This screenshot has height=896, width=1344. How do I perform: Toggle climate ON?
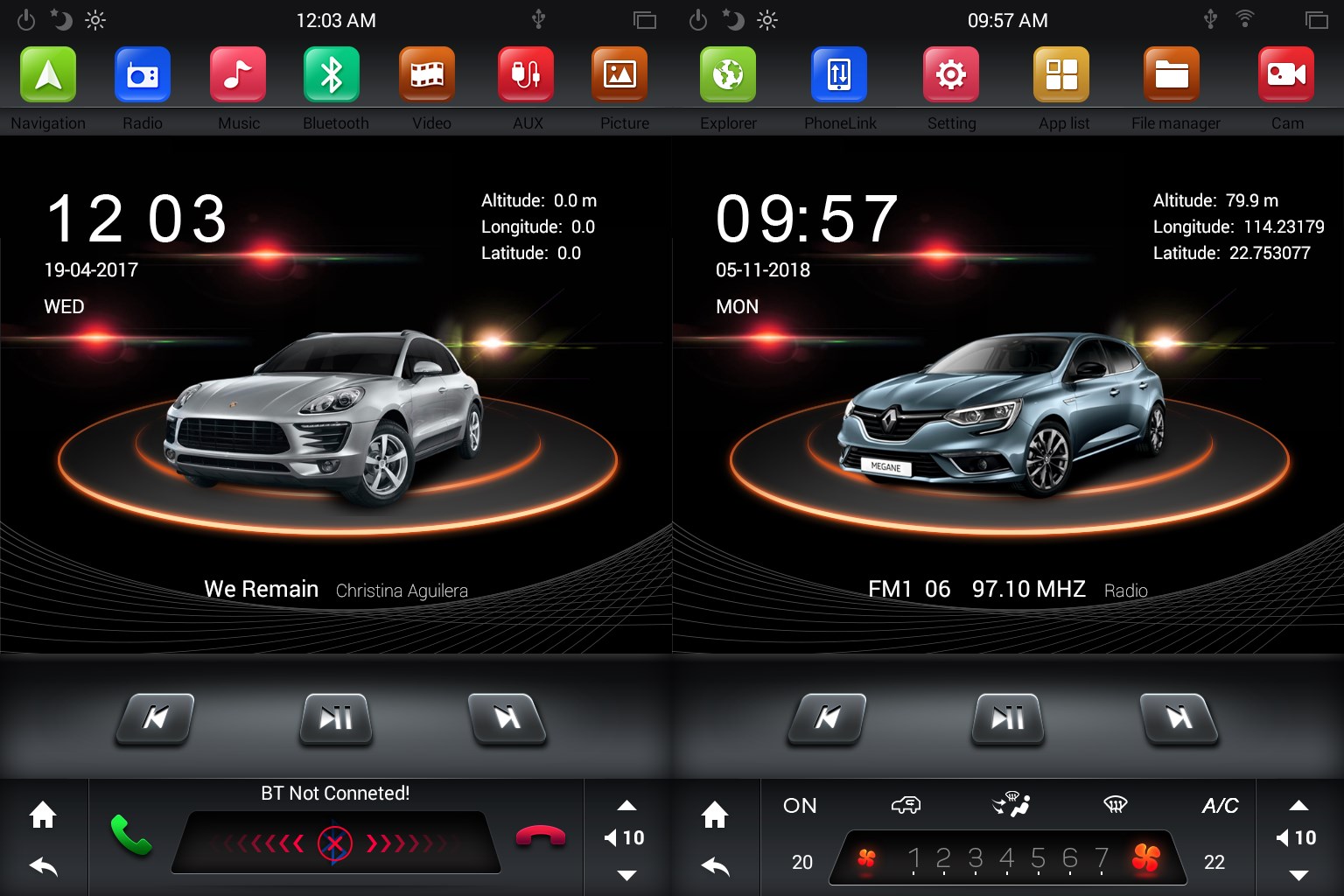[800, 806]
